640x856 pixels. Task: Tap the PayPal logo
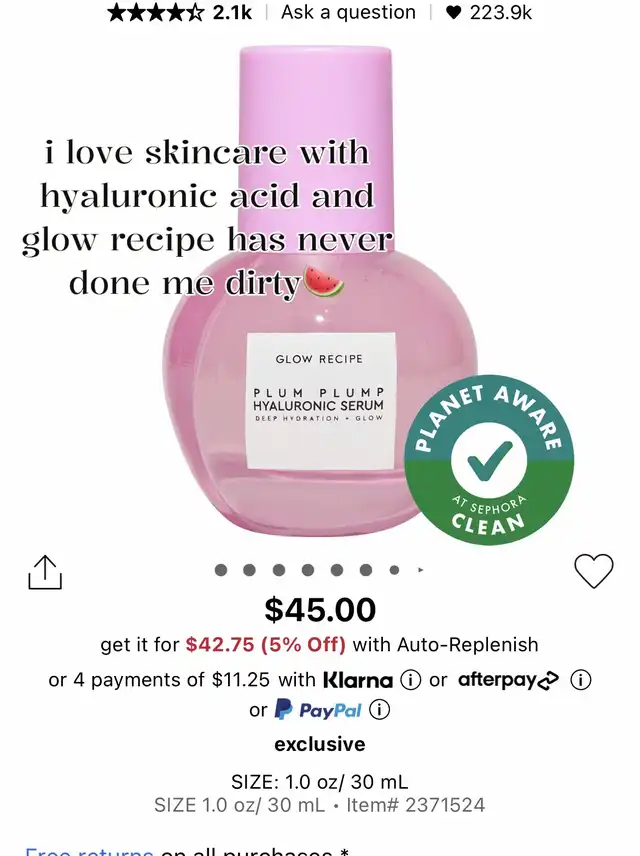click(x=318, y=710)
